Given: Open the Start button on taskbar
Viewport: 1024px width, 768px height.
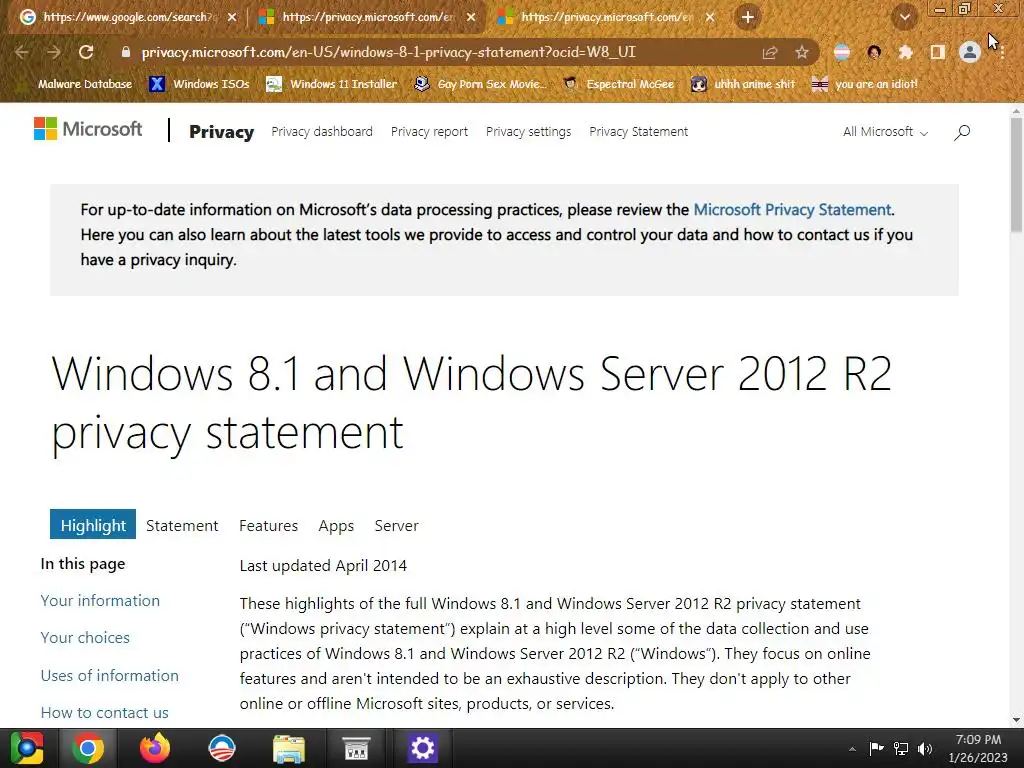Looking at the screenshot, I should tap(26, 748).
